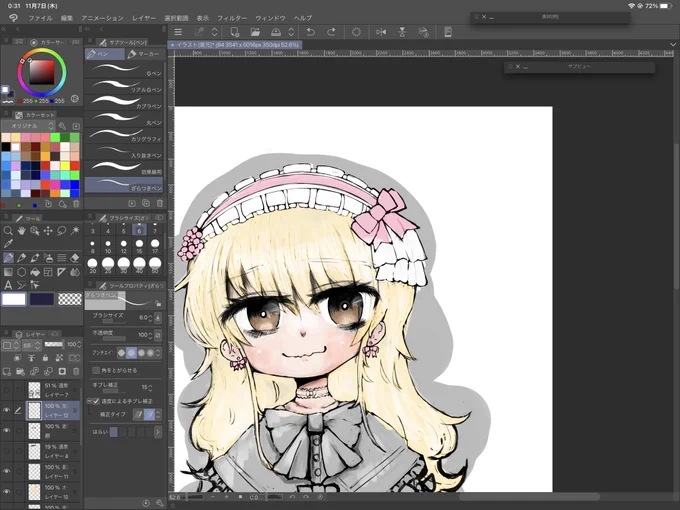Toggle visibility eye of the 顔 layer

7,431
